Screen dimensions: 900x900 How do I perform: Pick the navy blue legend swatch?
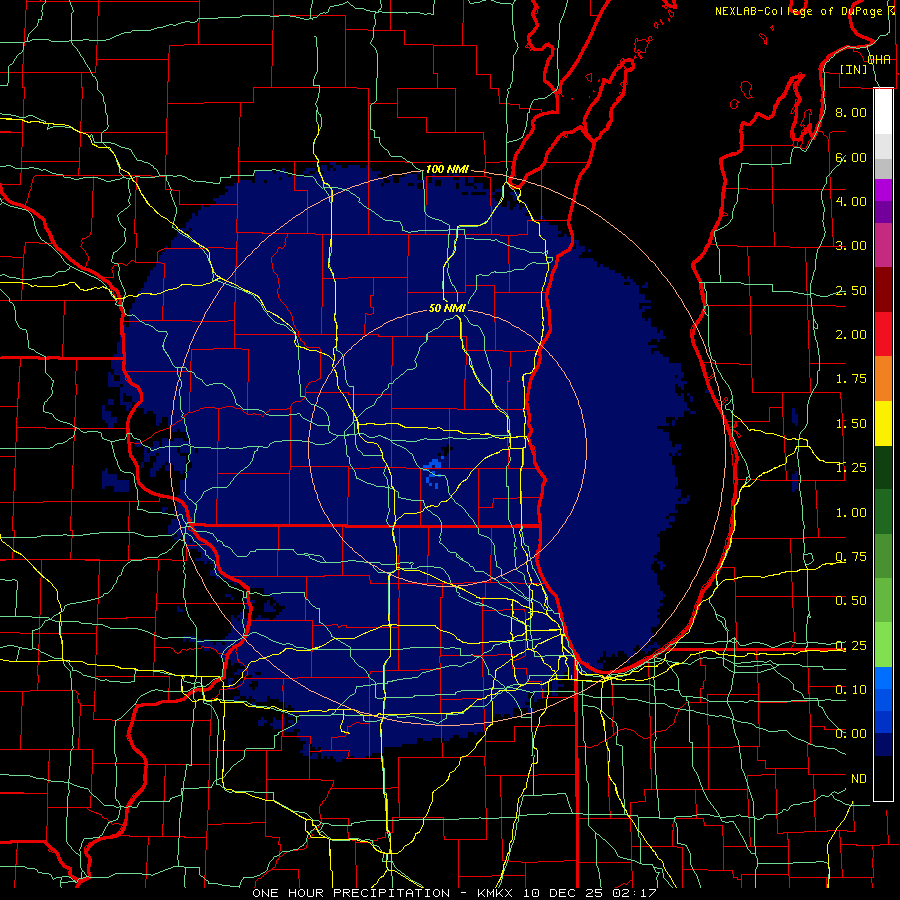coord(883,745)
